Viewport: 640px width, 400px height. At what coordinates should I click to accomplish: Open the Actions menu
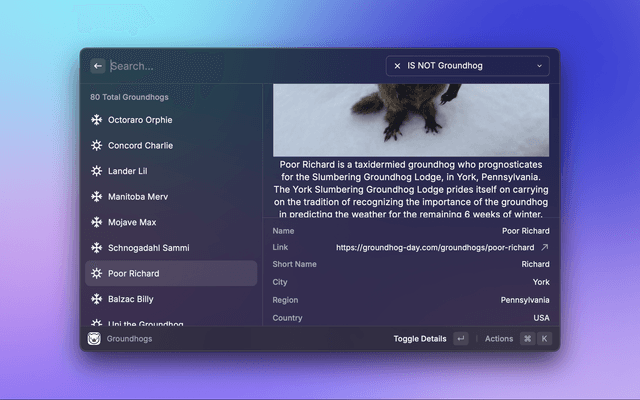[x=499, y=339]
